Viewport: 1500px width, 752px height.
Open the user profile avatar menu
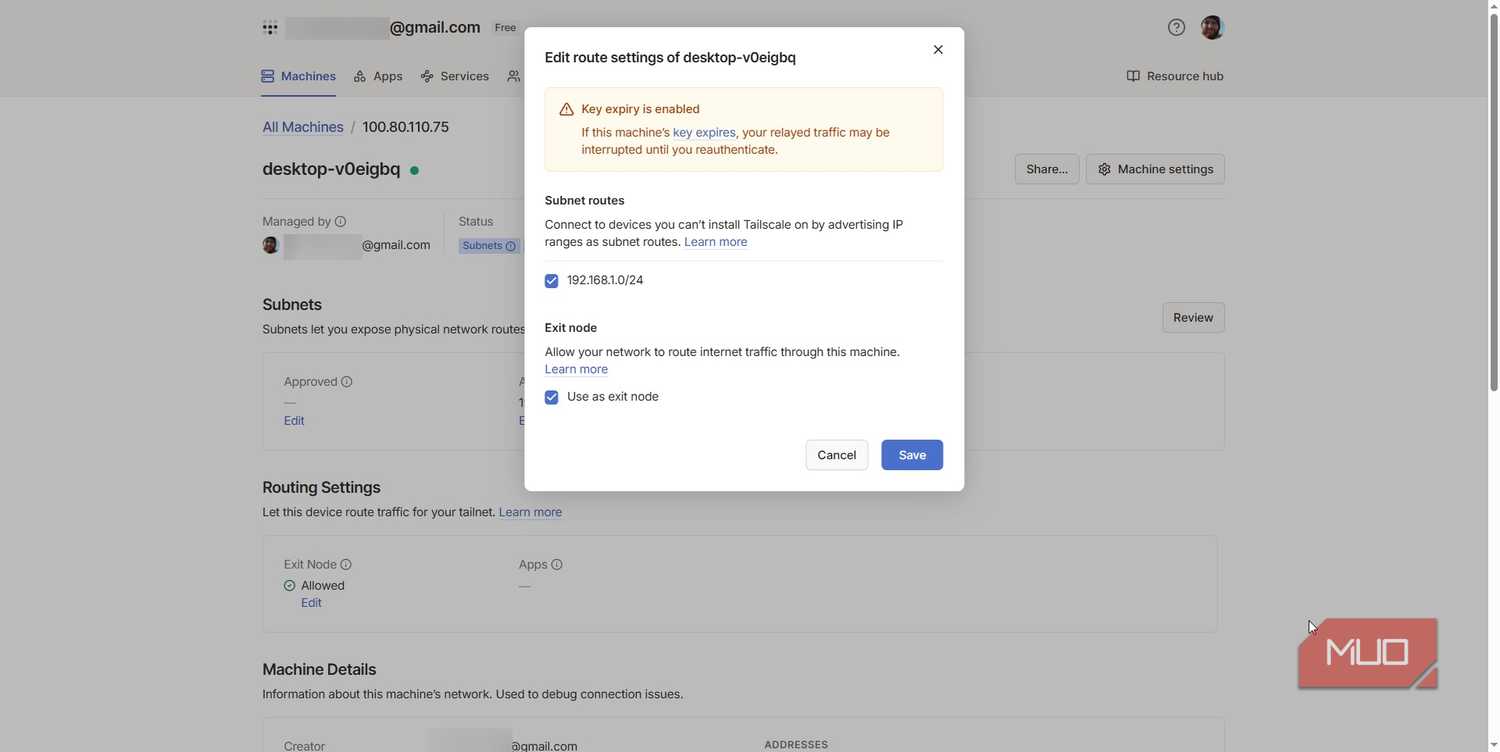[x=1212, y=27]
